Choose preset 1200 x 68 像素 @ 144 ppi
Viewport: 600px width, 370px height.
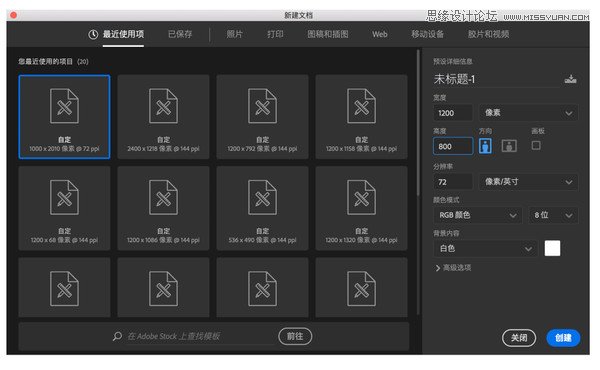pos(64,208)
